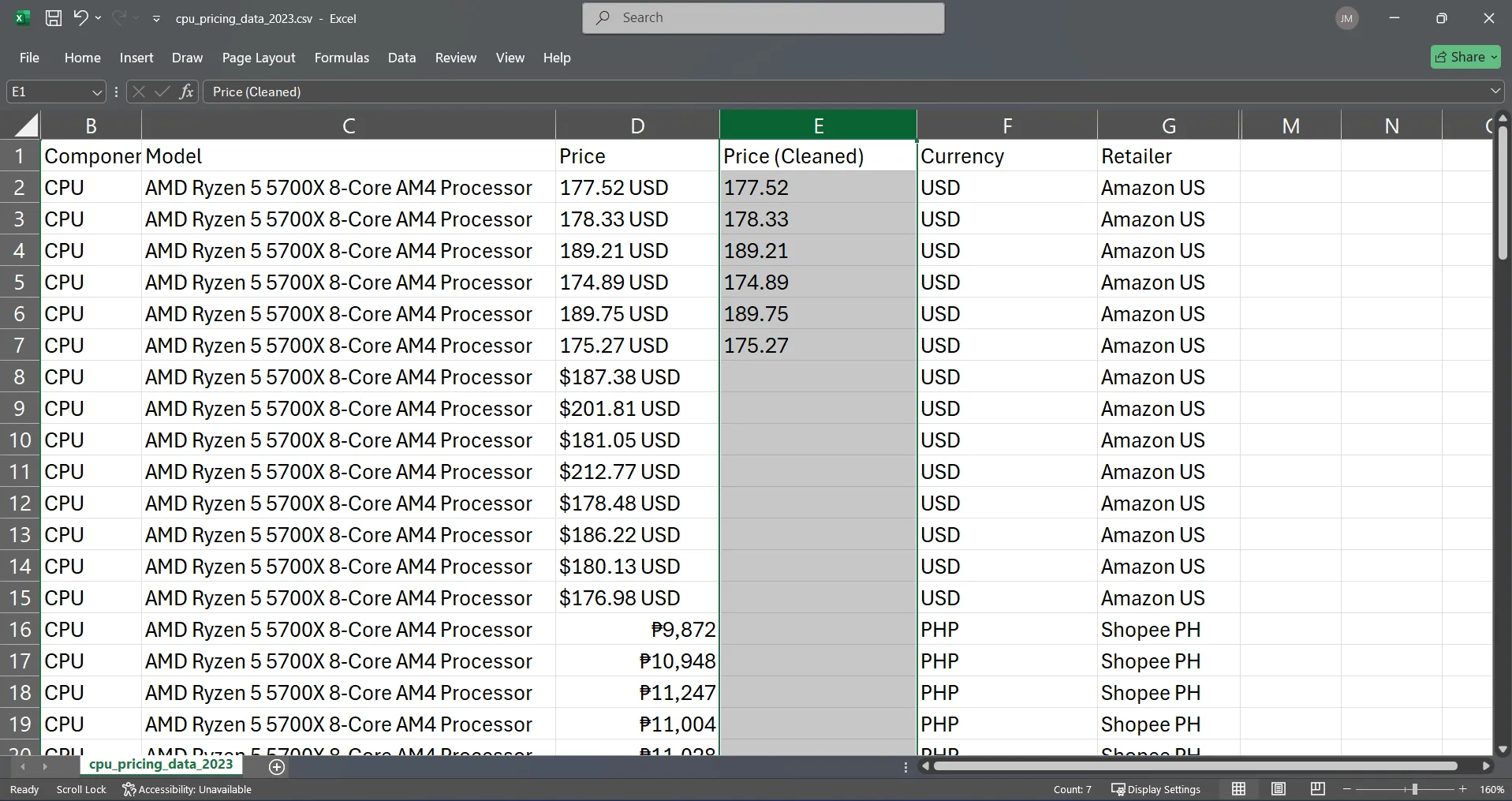Click the Share button
The width and height of the screenshot is (1512, 801).
[x=1465, y=57]
